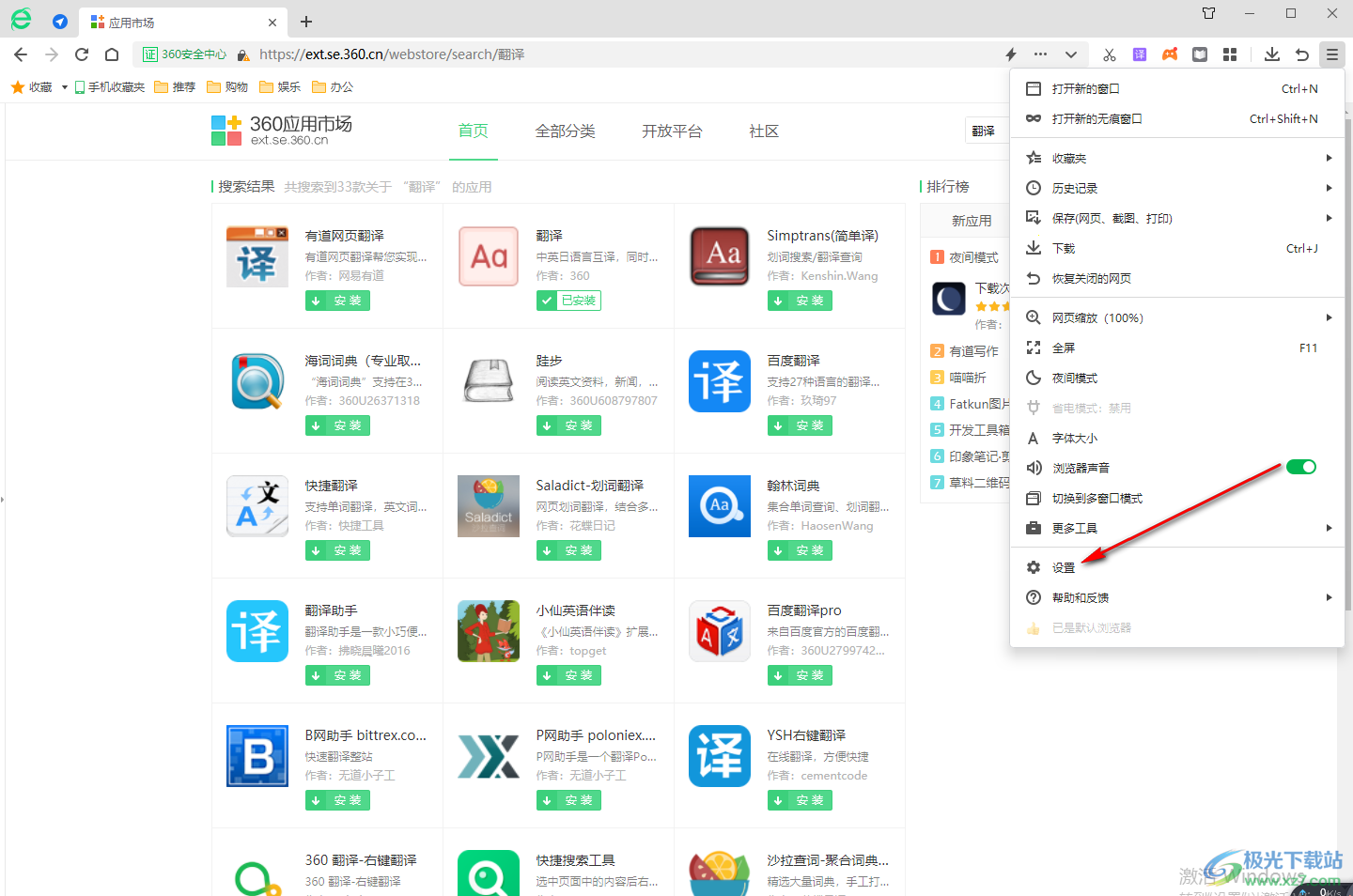The width and height of the screenshot is (1353, 896).
Task: Install 快捷翻译 with its 安装 button
Action: pos(337,550)
